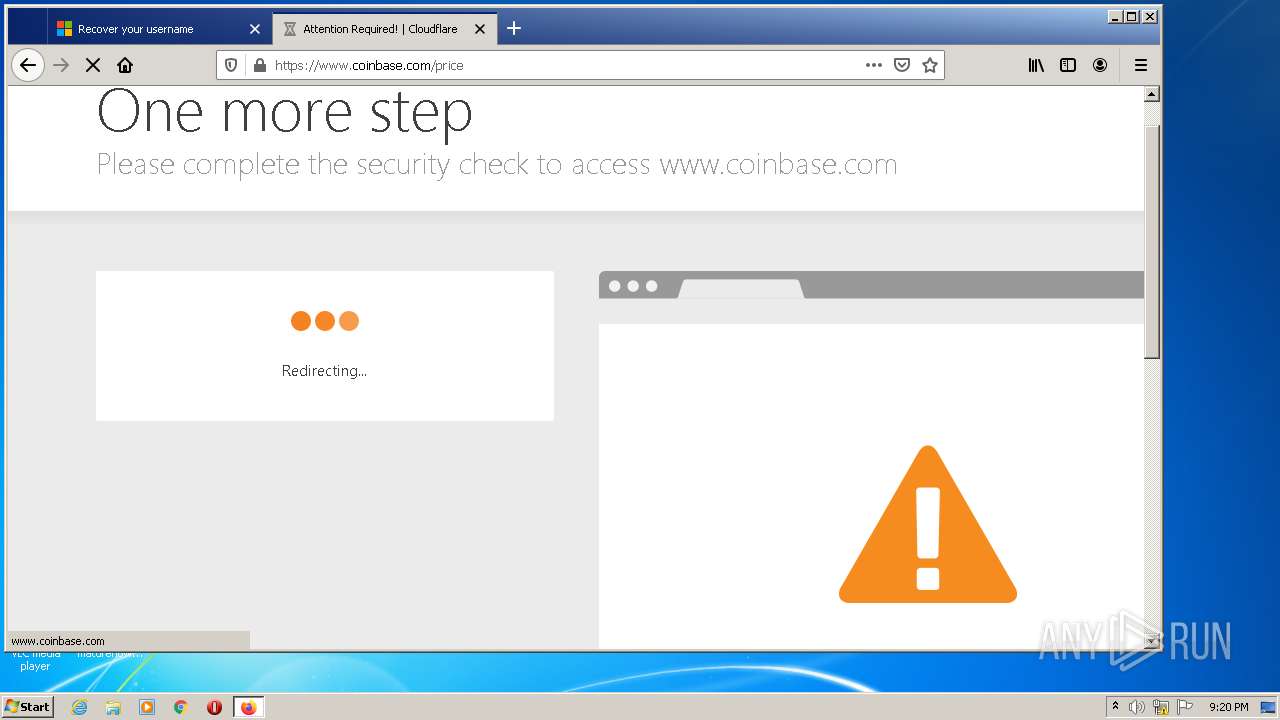Click the 'One more step' heading
1280x720 pixels.
click(x=284, y=112)
